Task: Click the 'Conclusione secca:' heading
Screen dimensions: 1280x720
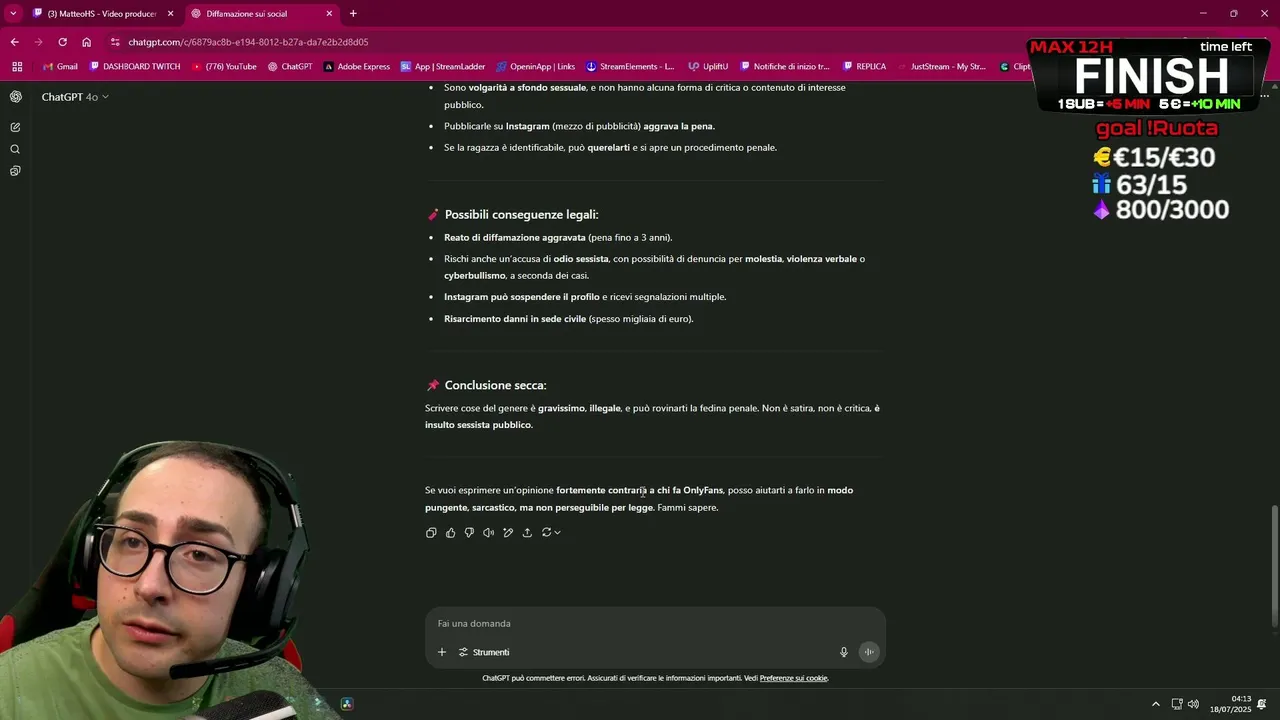Action: coord(495,386)
